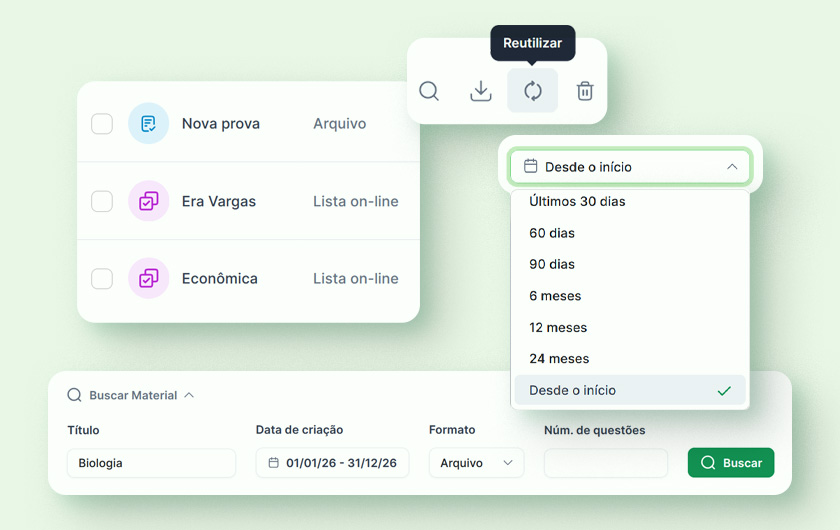The image size is (840, 530).
Task: Open the Formato Arquivo dropdown
Action: pyautogui.click(x=476, y=462)
